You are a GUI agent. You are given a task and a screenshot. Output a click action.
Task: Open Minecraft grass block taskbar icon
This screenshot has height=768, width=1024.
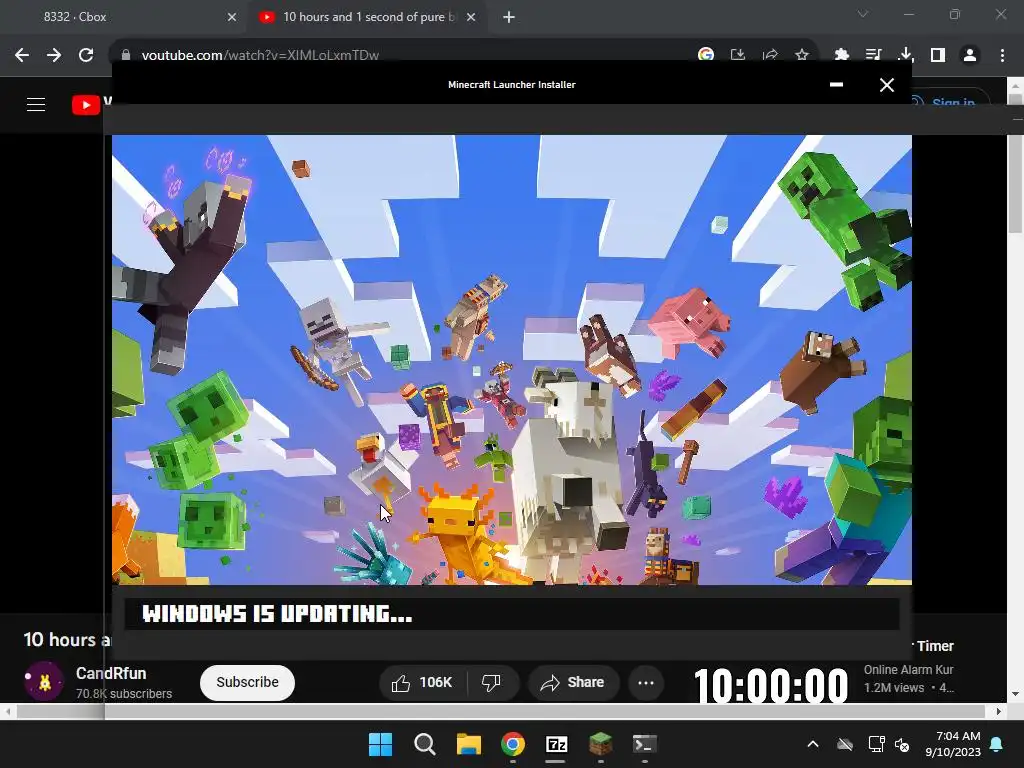[600, 744]
